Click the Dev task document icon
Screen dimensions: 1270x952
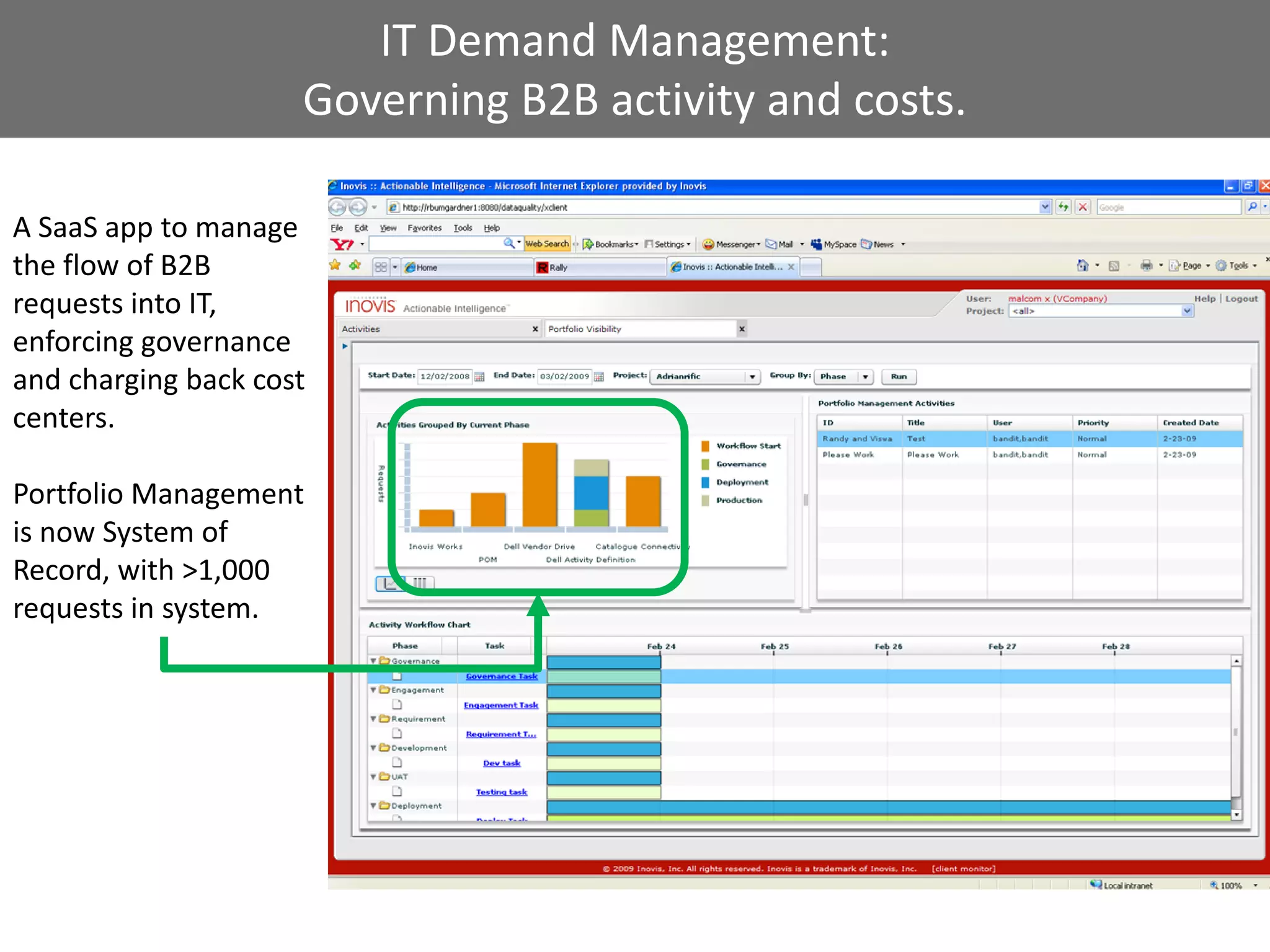(397, 762)
